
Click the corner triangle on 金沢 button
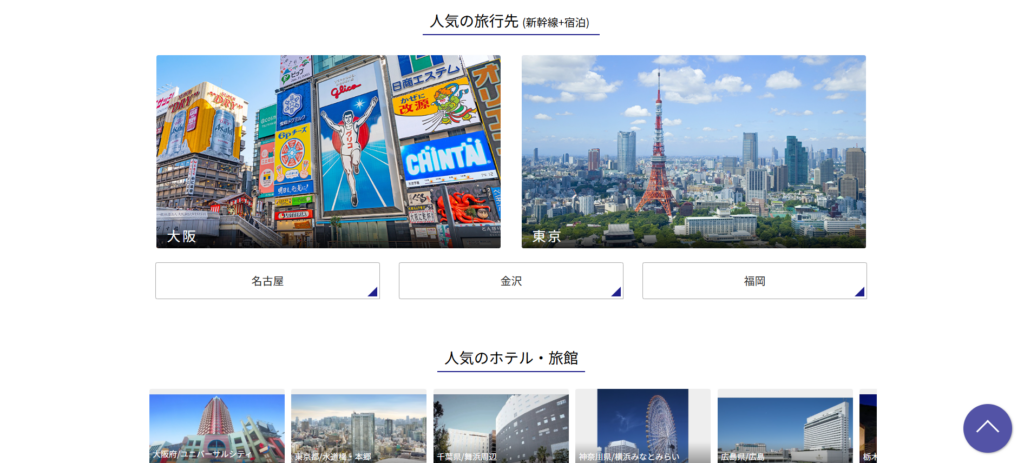coord(617,292)
